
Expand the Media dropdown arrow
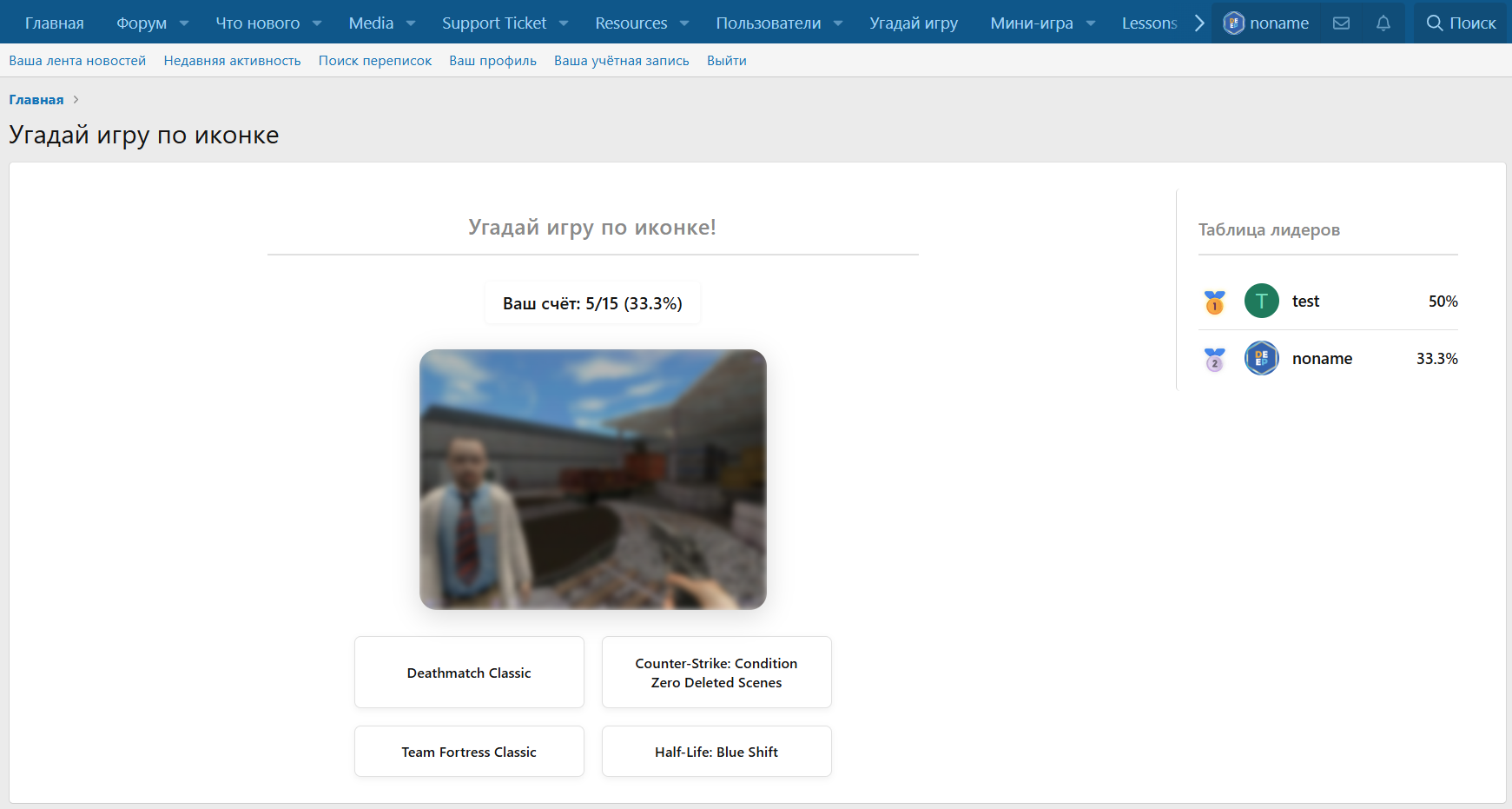coord(411,23)
